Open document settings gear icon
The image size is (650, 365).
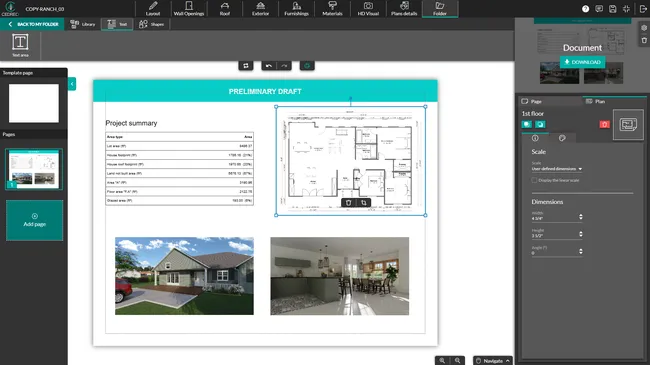pyautogui.click(x=644, y=28)
